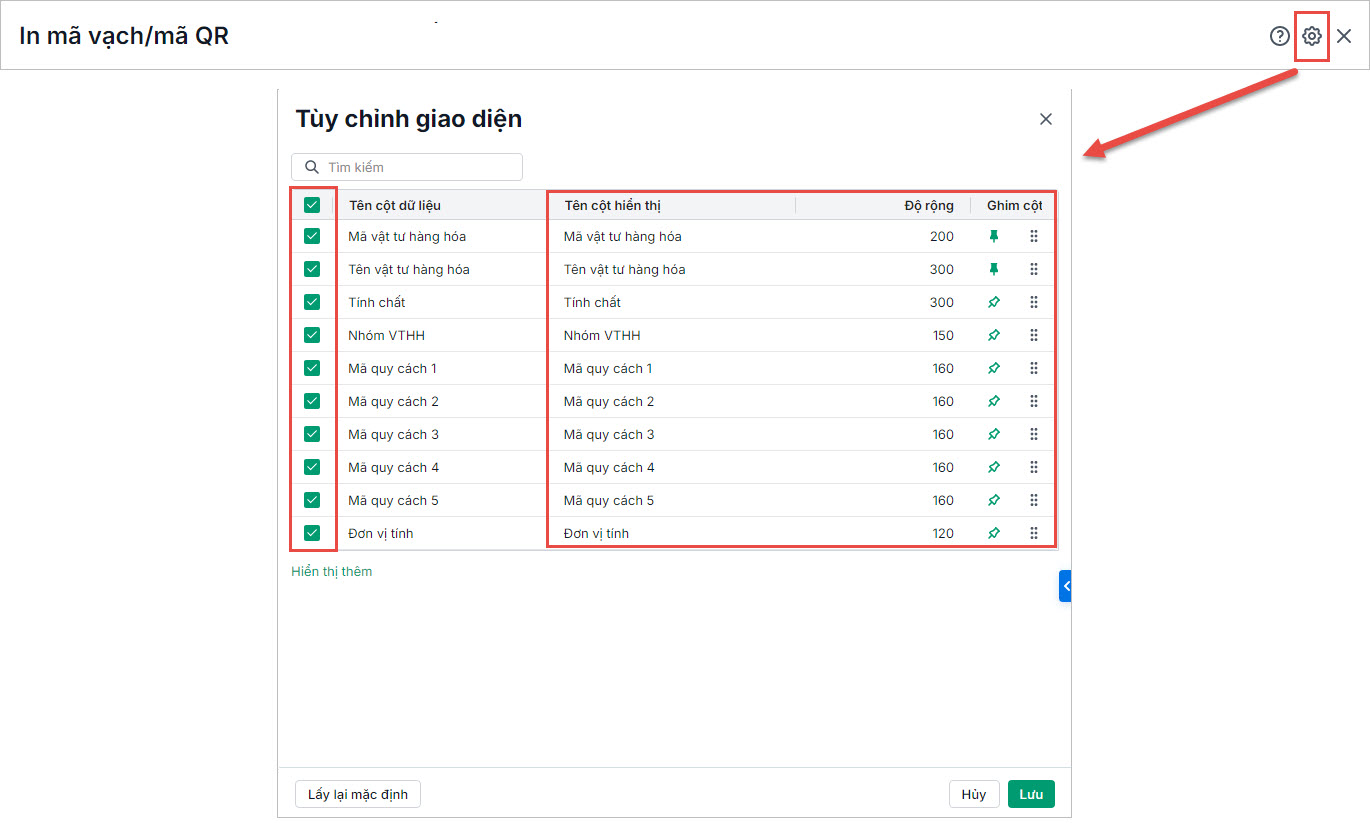Pin the Tính chất column
The height and width of the screenshot is (823, 1370).
pyautogui.click(x=994, y=303)
